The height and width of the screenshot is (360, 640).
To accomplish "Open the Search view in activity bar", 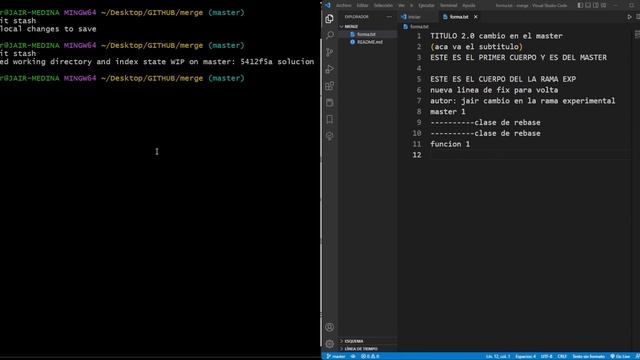I will (329, 36).
